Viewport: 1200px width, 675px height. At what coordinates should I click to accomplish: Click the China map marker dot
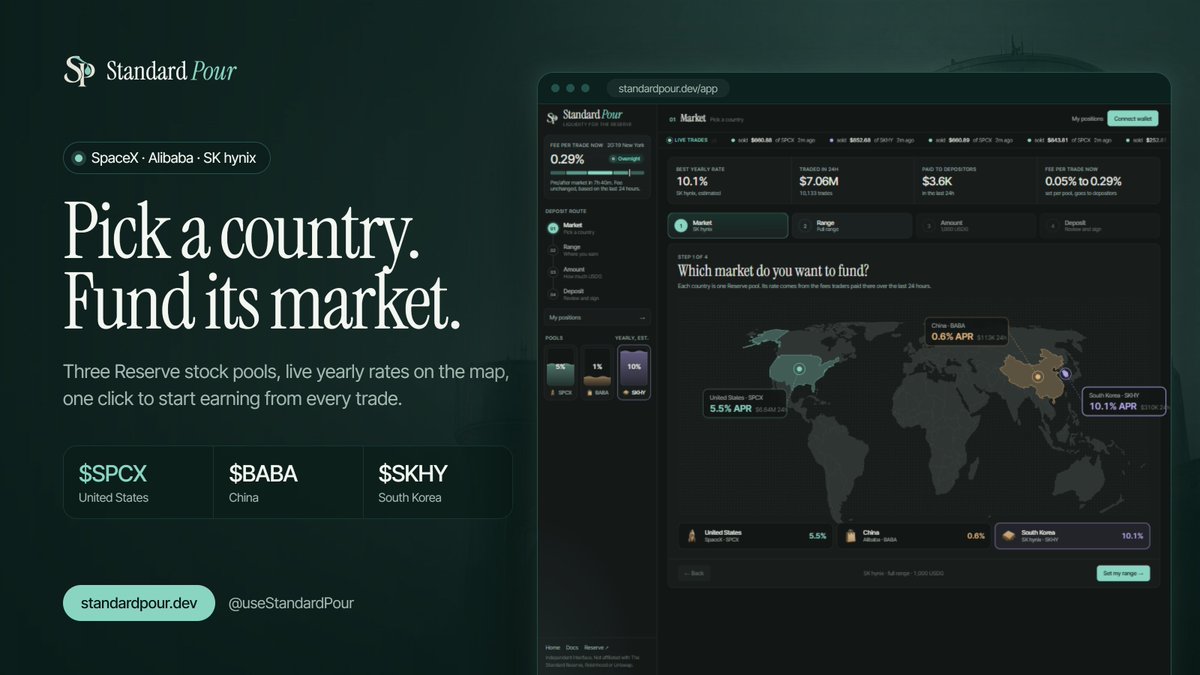[1038, 377]
